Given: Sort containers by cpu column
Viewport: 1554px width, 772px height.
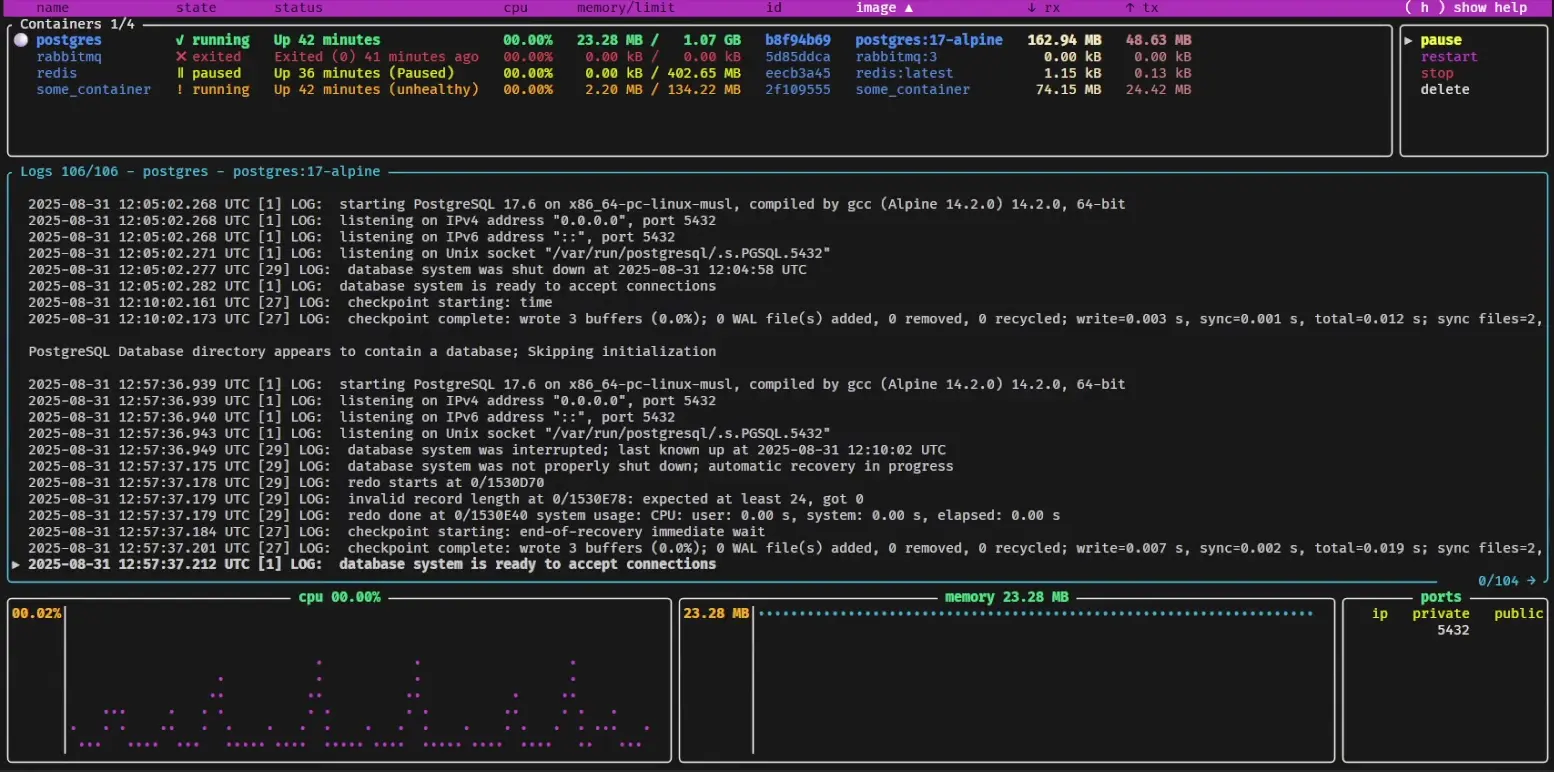Looking at the screenshot, I should pyautogui.click(x=515, y=7).
